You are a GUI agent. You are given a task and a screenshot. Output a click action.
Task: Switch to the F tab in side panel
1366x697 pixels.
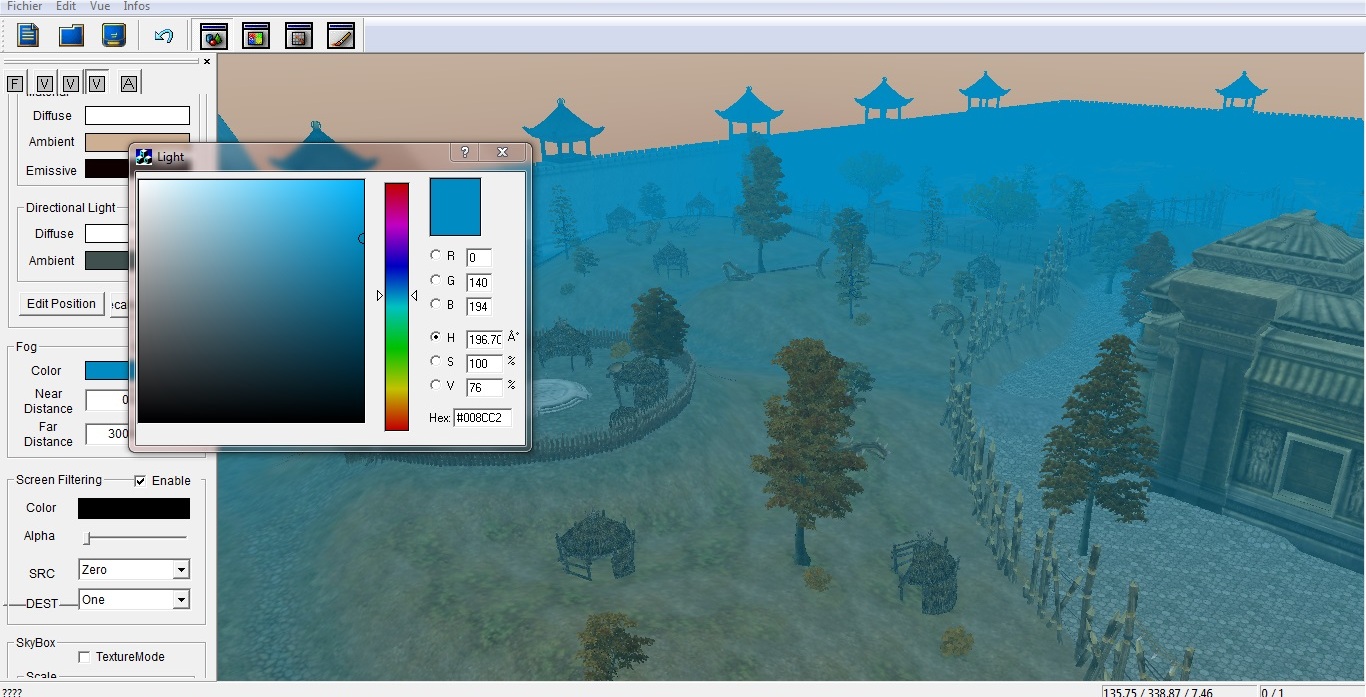point(15,84)
